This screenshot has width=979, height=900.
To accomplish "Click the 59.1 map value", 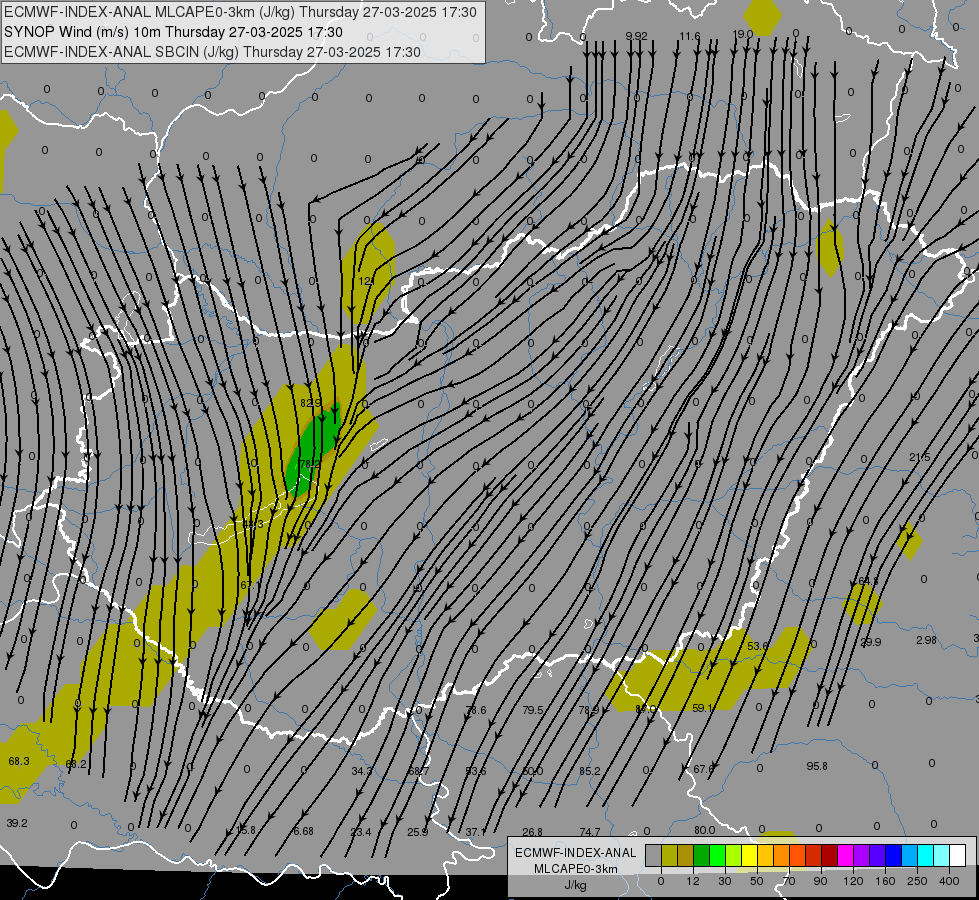I will pyautogui.click(x=702, y=708).
